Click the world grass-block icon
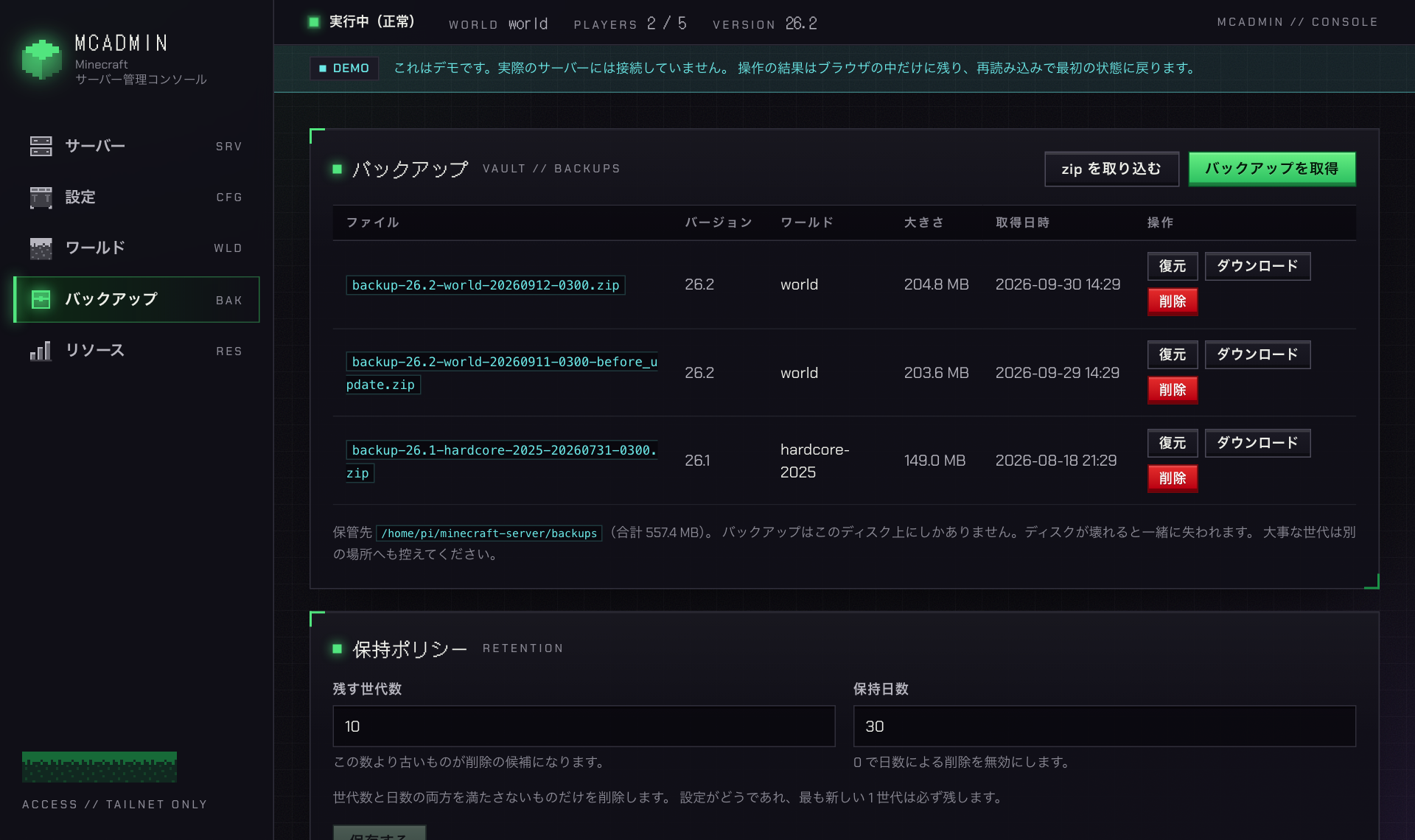Image resolution: width=1415 pixels, height=840 pixels. [x=41, y=248]
